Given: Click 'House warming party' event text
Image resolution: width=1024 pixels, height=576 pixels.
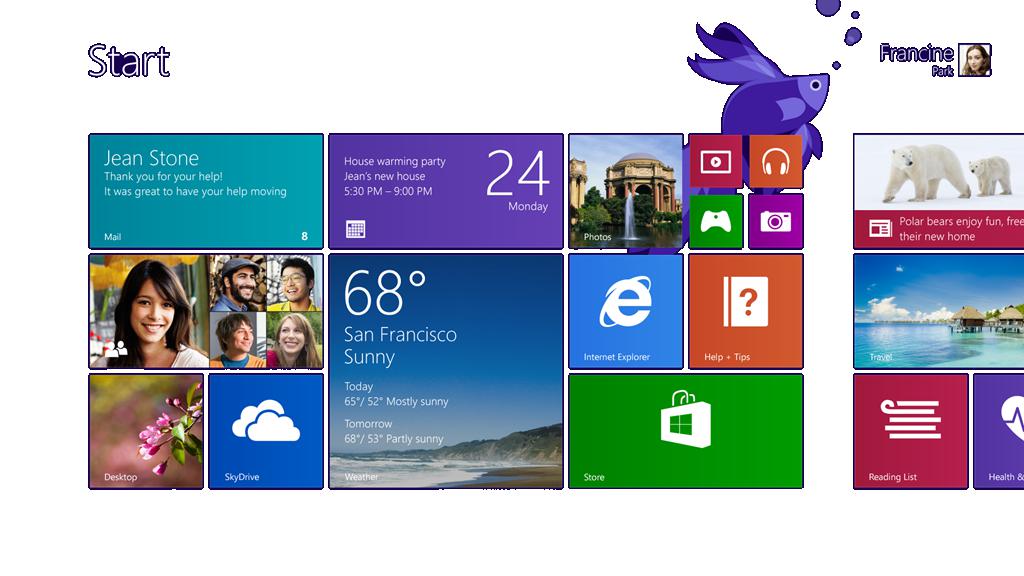Looking at the screenshot, I should [394, 161].
